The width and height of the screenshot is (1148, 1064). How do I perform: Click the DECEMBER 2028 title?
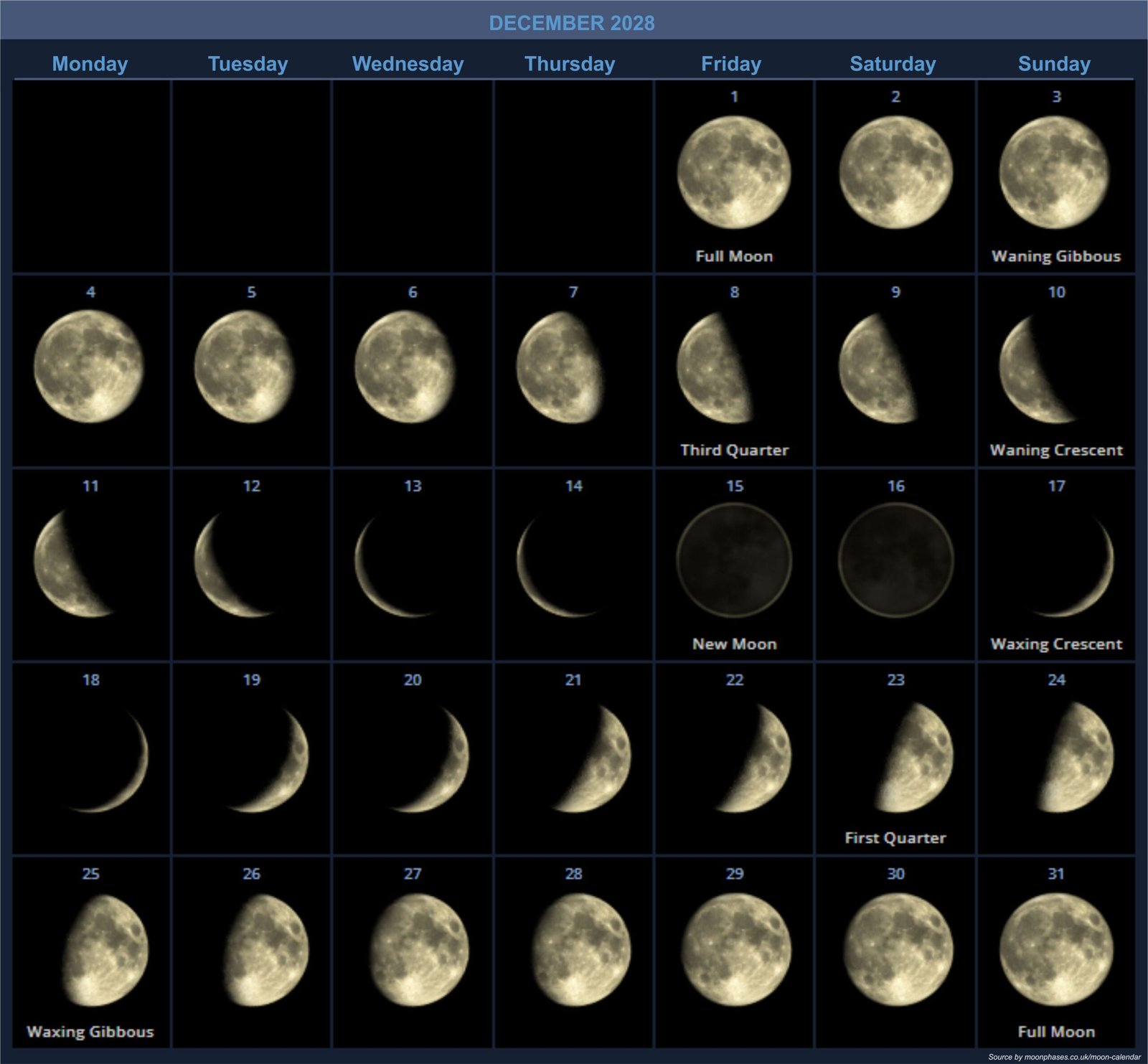(x=572, y=23)
